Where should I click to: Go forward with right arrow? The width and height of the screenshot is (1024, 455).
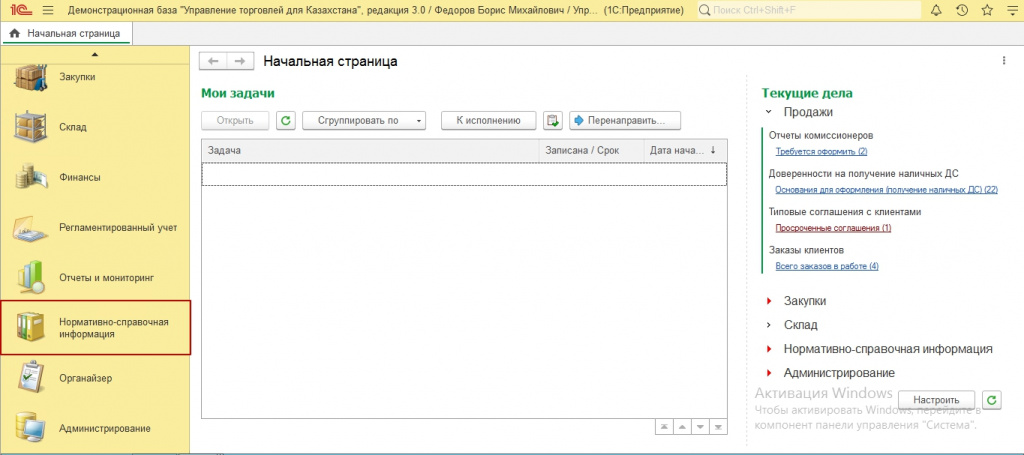click(x=240, y=61)
